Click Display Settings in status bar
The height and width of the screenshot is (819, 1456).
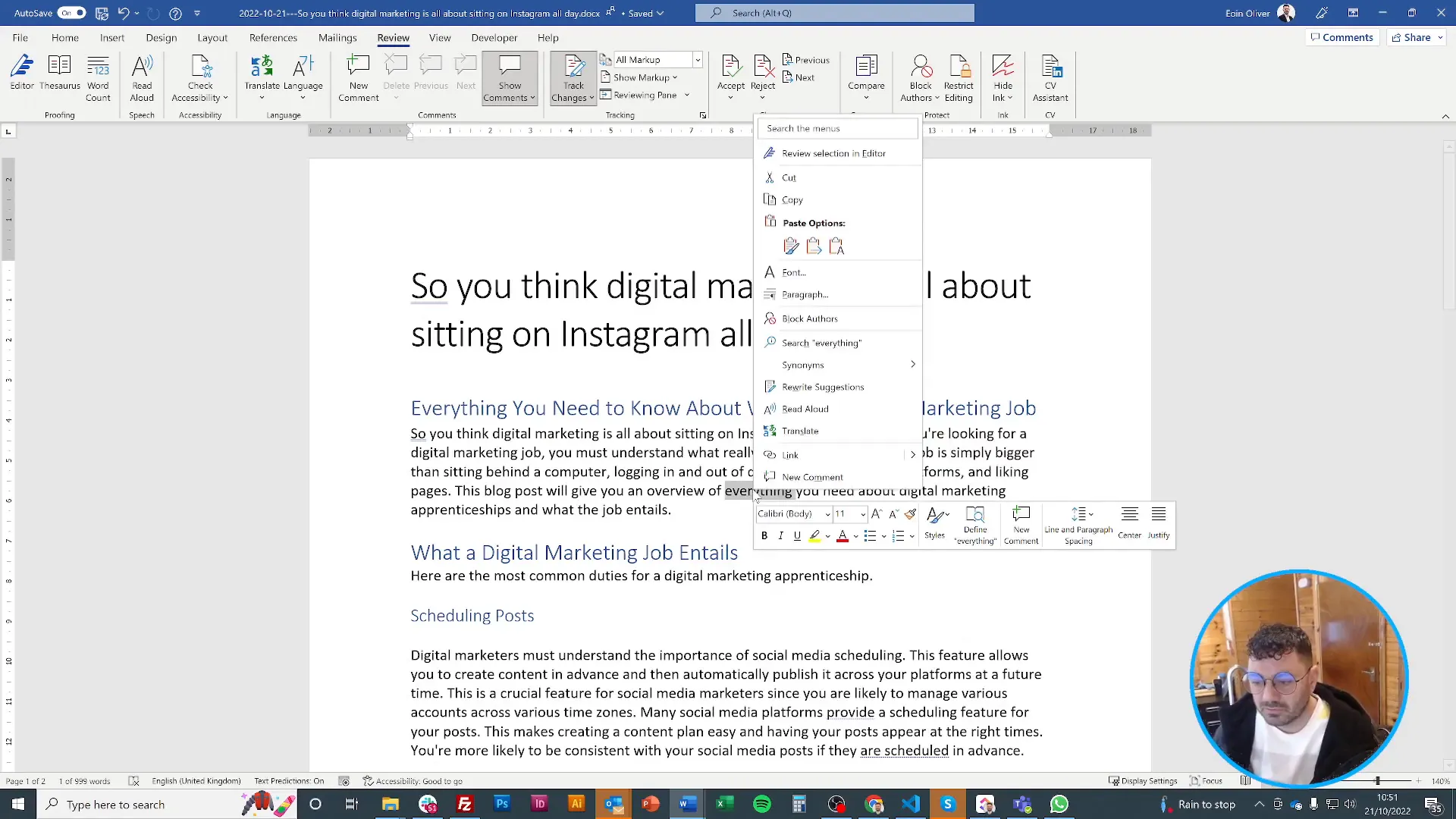click(1143, 781)
